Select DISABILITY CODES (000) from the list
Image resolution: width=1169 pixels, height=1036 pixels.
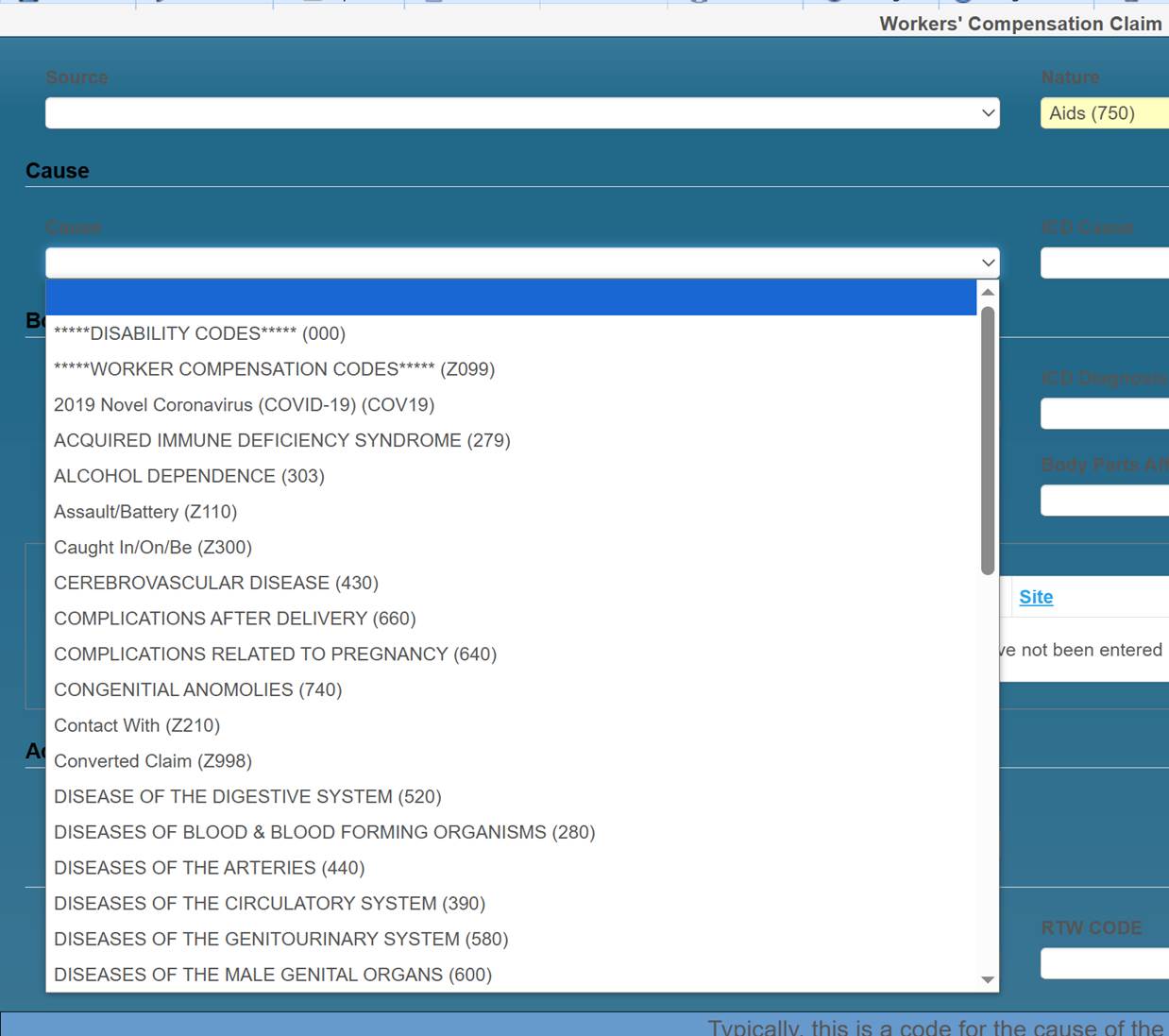[x=199, y=333]
